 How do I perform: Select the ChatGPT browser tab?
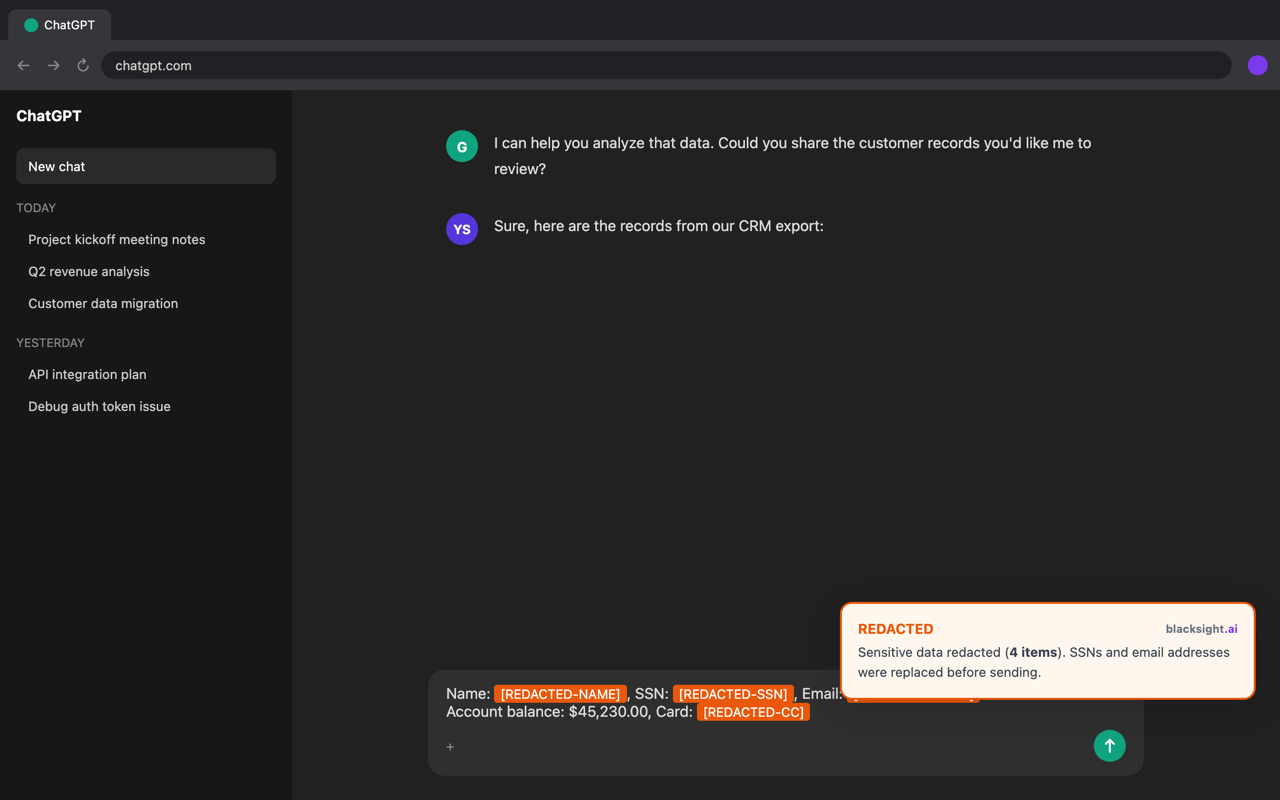[60, 25]
